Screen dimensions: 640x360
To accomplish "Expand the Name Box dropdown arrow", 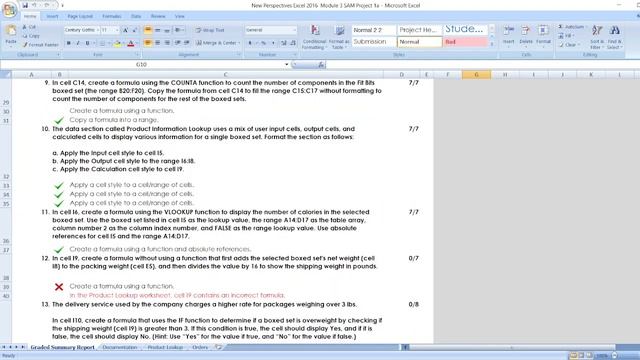I will pyautogui.click(x=287, y=64).
